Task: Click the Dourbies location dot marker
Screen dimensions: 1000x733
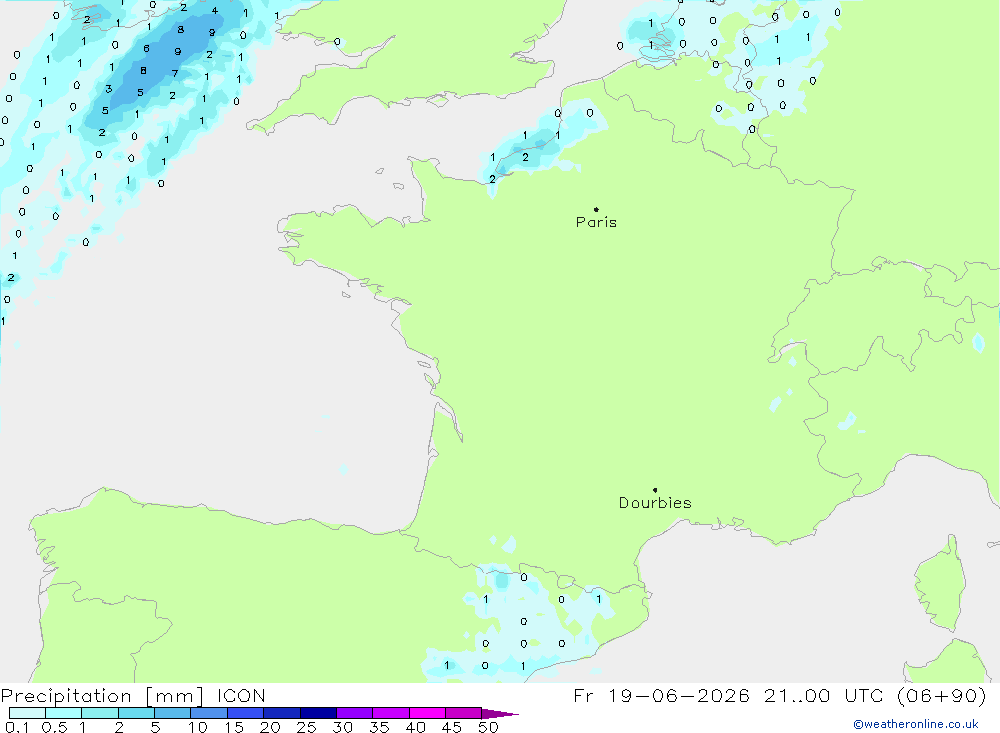Action: tap(655, 490)
